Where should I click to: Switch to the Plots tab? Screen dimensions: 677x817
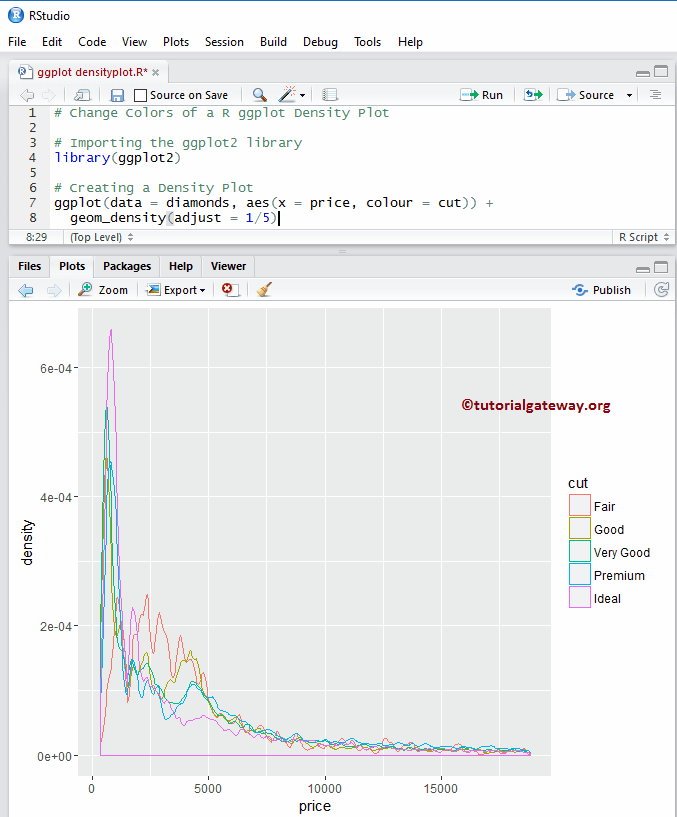click(x=72, y=266)
